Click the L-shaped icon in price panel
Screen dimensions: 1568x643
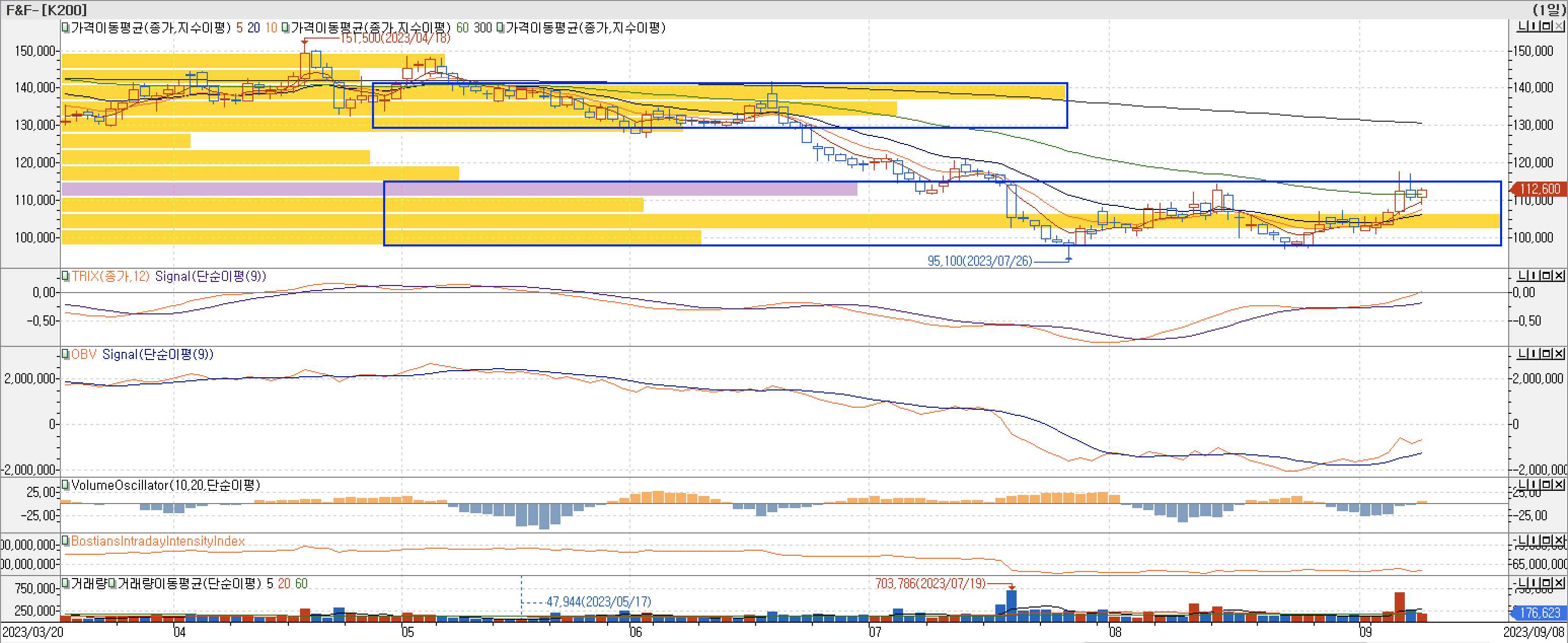point(1523,26)
